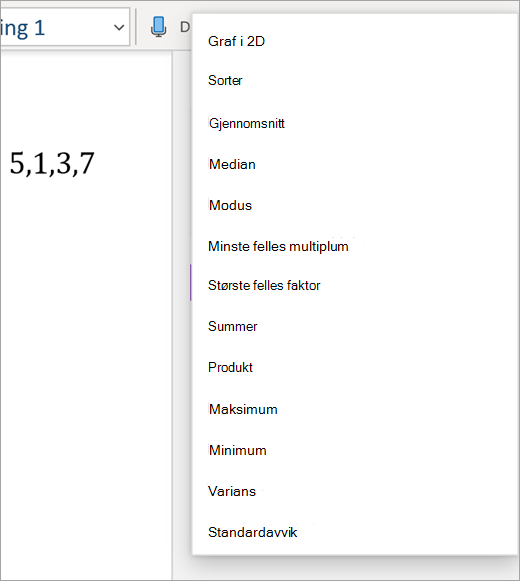520x581 pixels.
Task: Select Graf i 2D menu option
Action: (236, 41)
